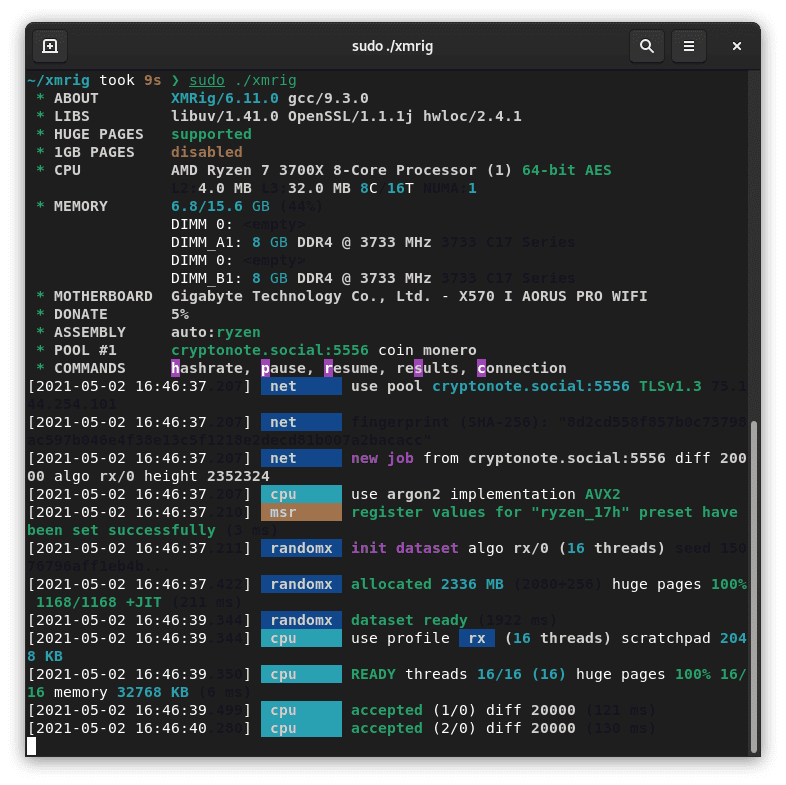
Task: Click the "32768 KB" memory value
Action: pos(152,693)
